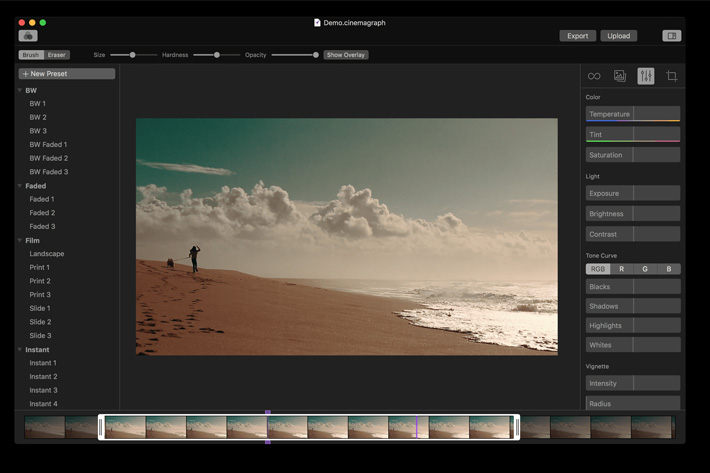Viewport: 710px width, 473px height.
Task: Select the R tone curve channel
Action: (622, 269)
